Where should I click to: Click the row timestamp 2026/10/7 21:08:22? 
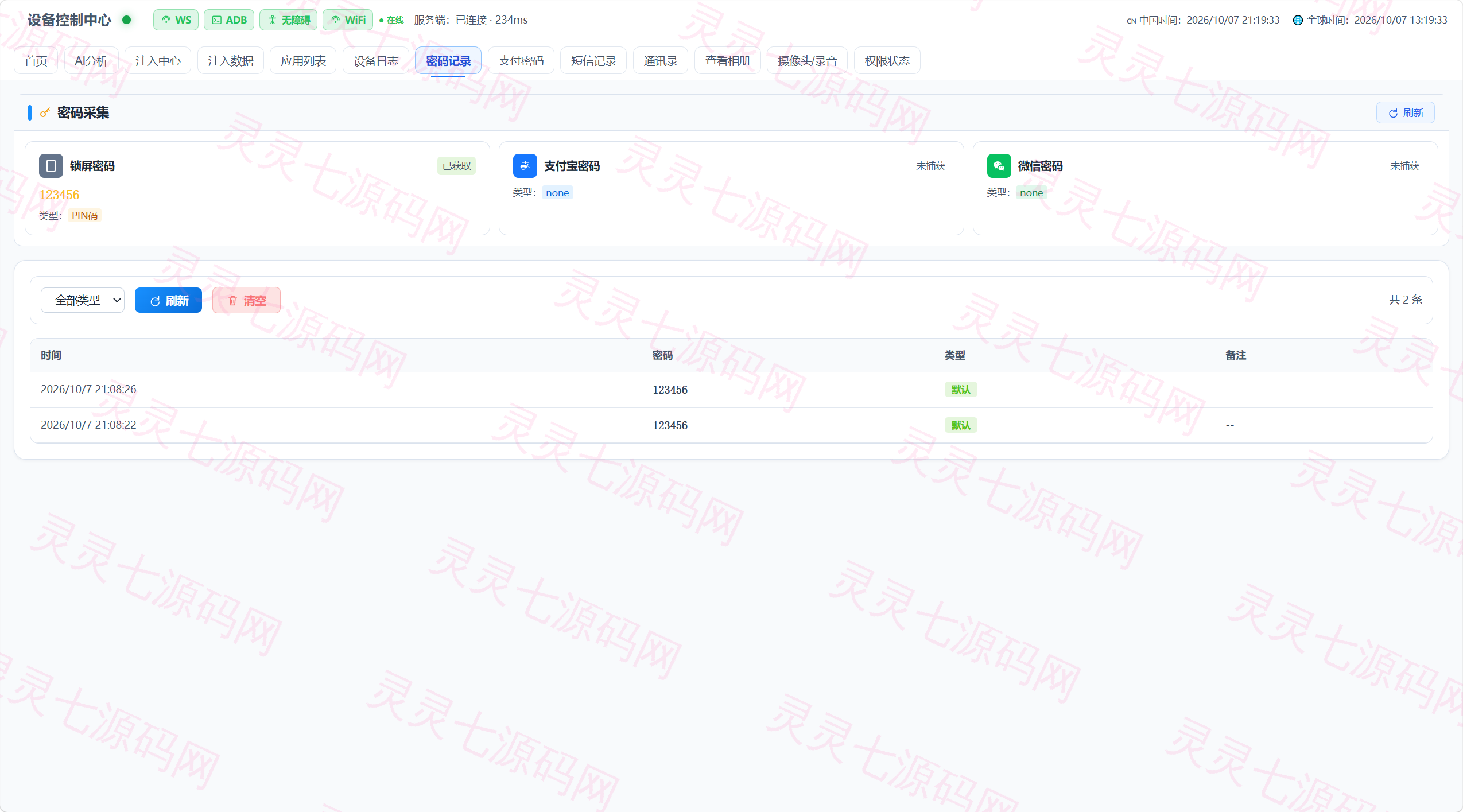click(88, 425)
